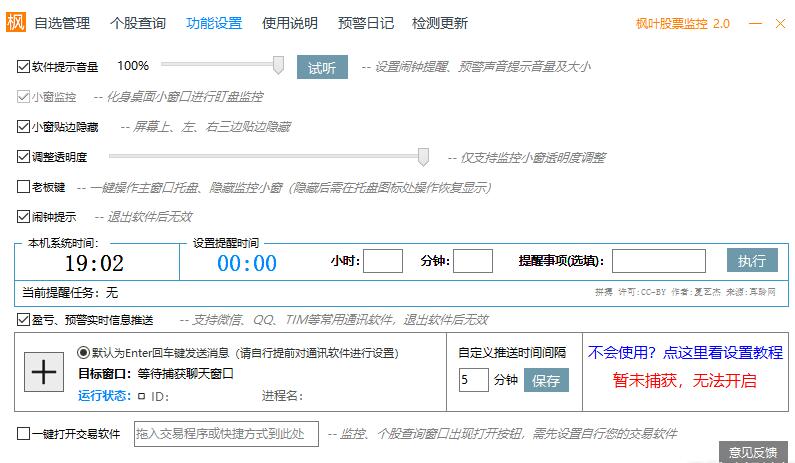Image resolution: width=795 pixels, height=463 pixels.
Task: Enable 一键打开交易软件 checkbox
Action: (x=23, y=434)
